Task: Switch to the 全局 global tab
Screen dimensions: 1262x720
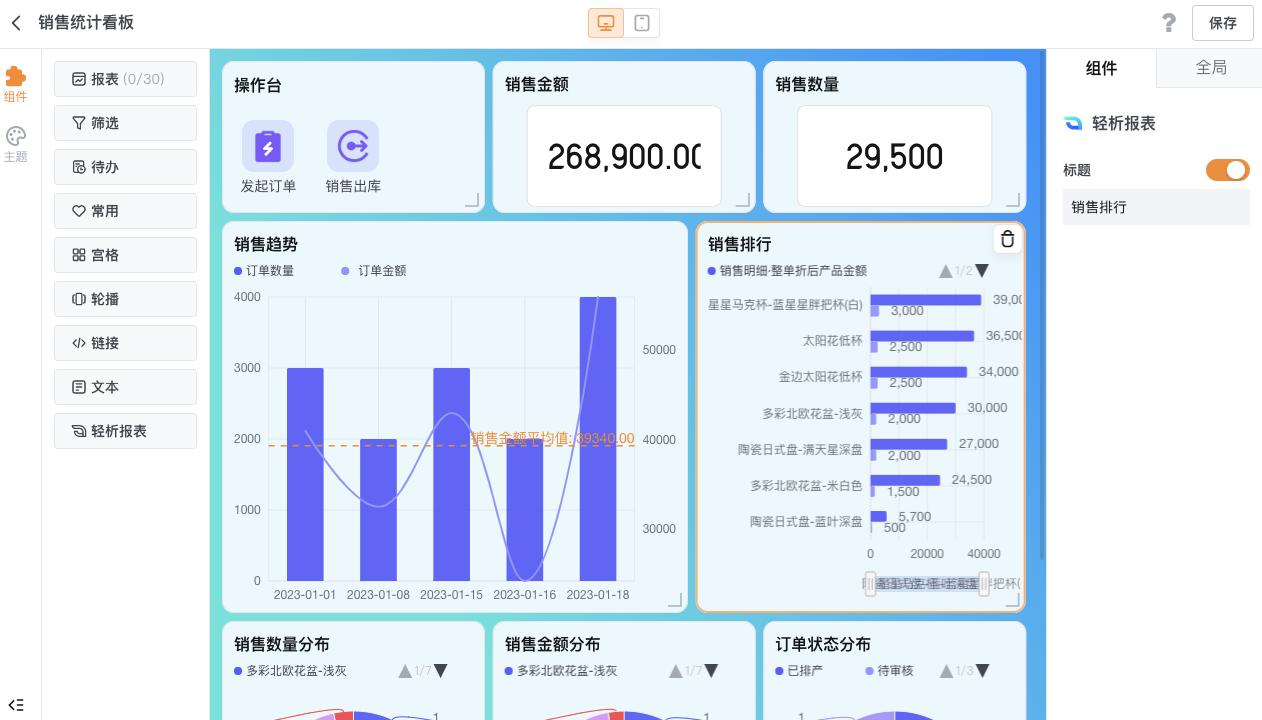Action: 1210,68
